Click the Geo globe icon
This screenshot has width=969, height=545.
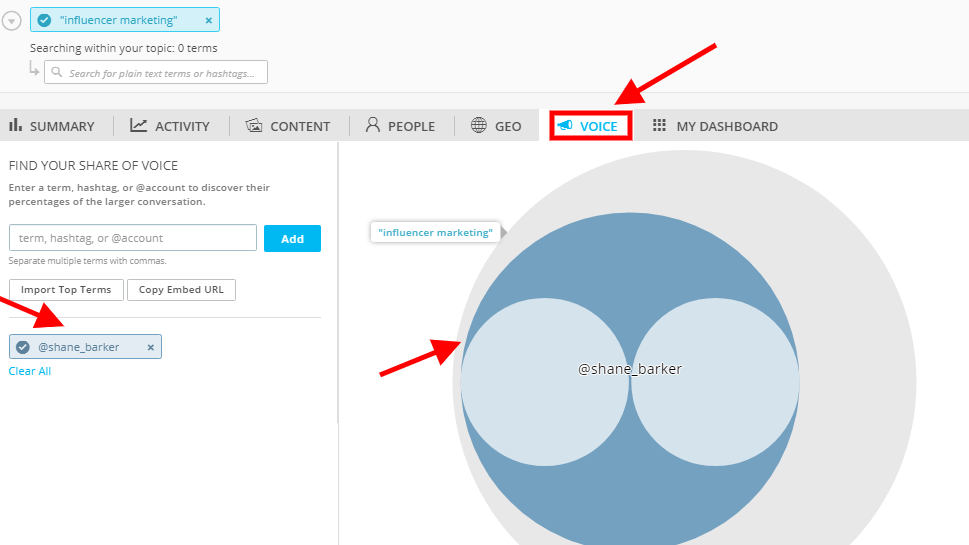pos(479,126)
